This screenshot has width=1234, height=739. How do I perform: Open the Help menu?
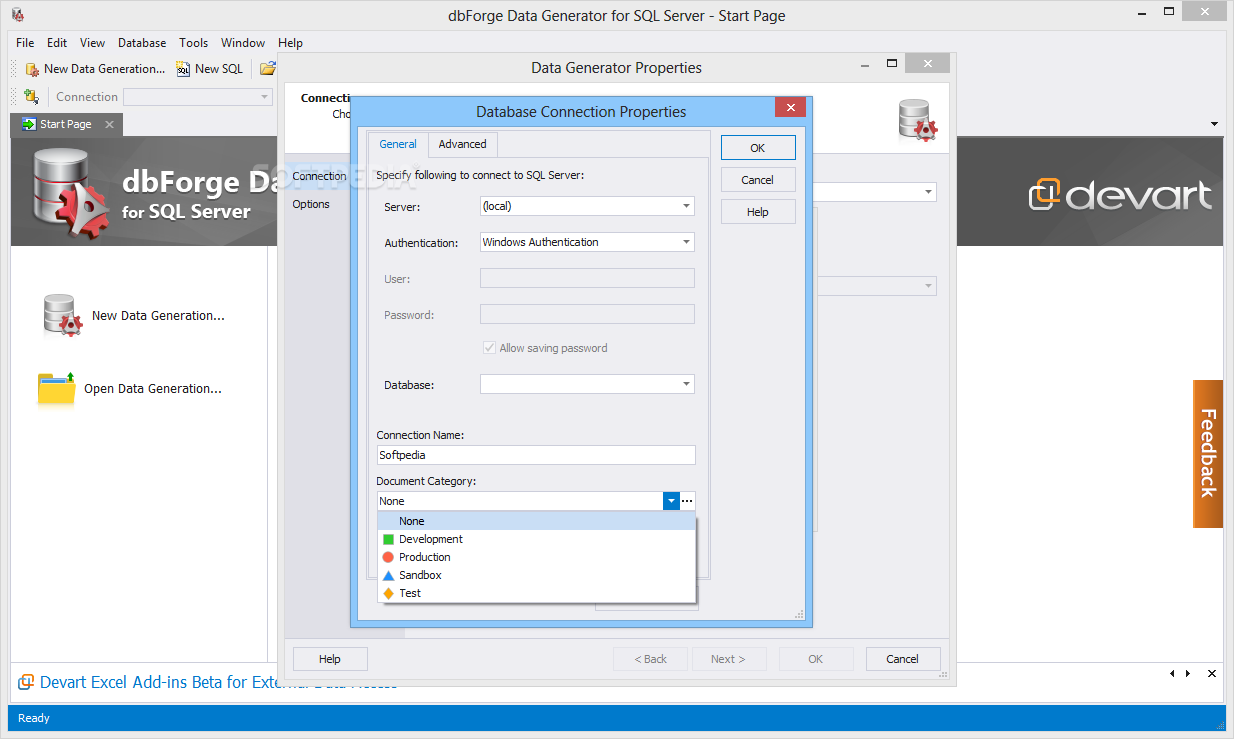(290, 43)
